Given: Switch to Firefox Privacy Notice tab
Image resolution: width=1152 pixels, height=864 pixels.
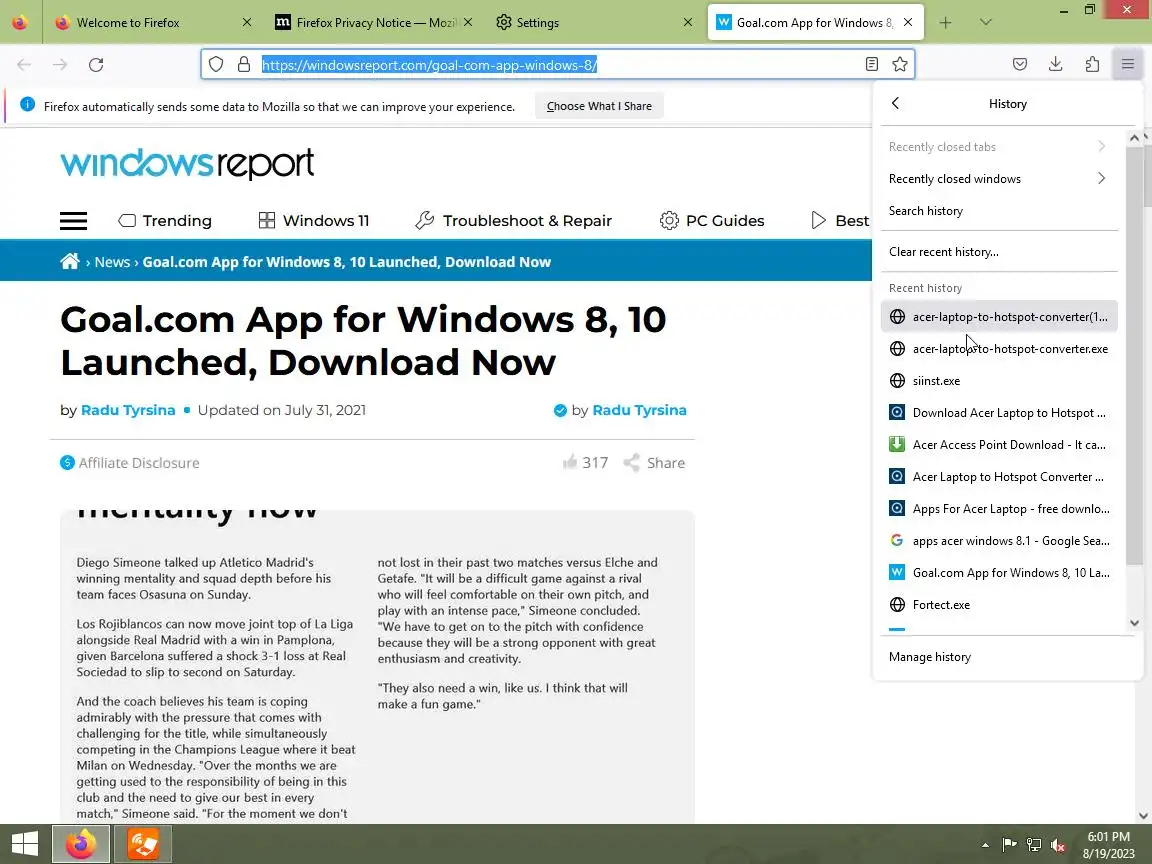Looking at the screenshot, I should (373, 23).
